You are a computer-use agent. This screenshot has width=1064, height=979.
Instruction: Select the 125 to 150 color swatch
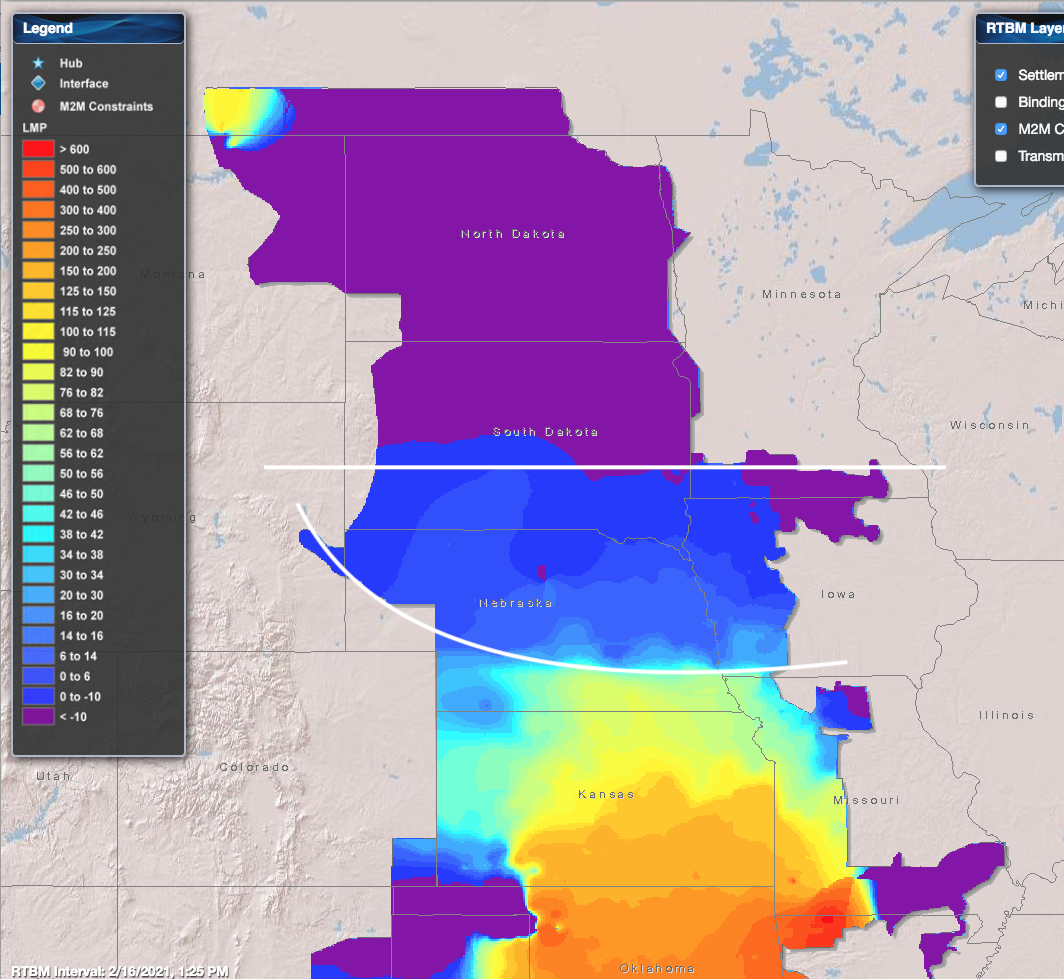coord(38,291)
